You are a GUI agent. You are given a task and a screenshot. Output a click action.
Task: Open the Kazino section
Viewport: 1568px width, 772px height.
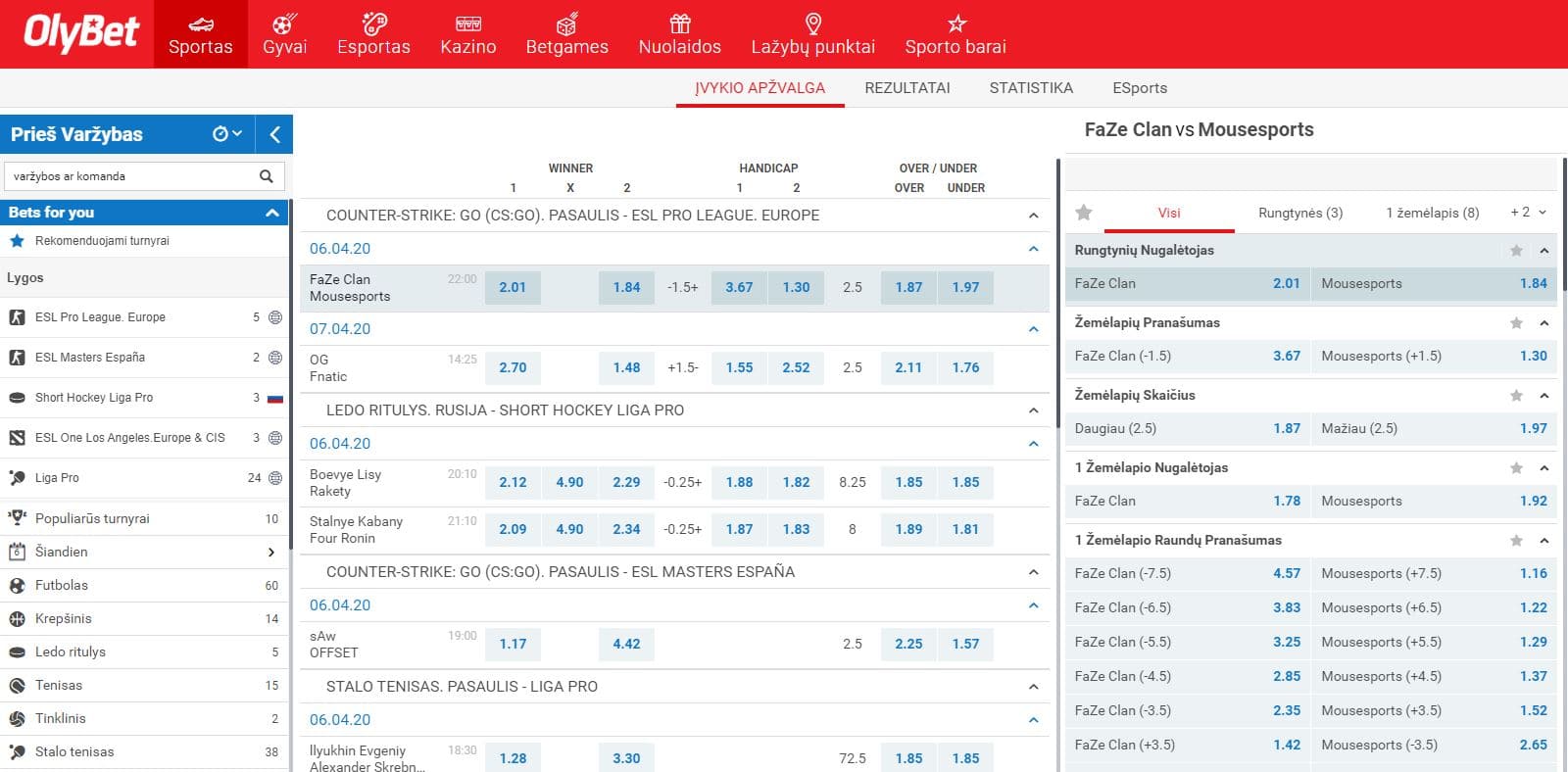point(468,34)
